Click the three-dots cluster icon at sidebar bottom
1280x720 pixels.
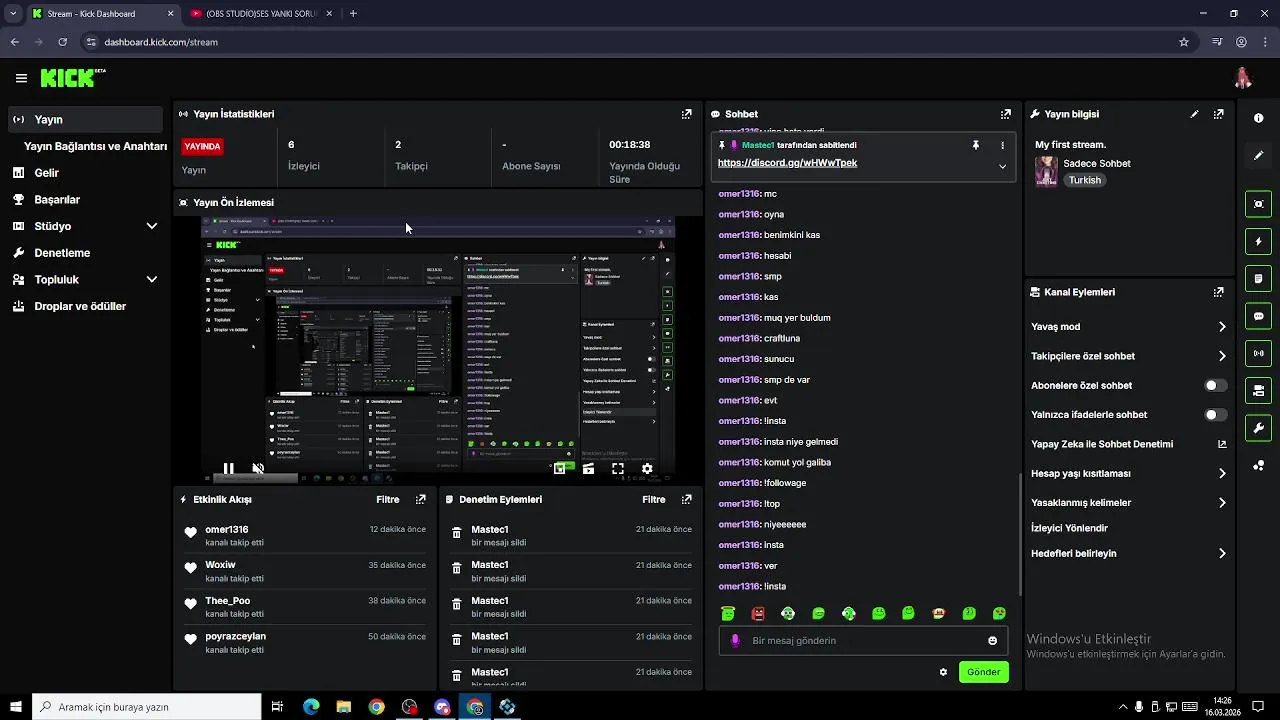click(x=1258, y=465)
